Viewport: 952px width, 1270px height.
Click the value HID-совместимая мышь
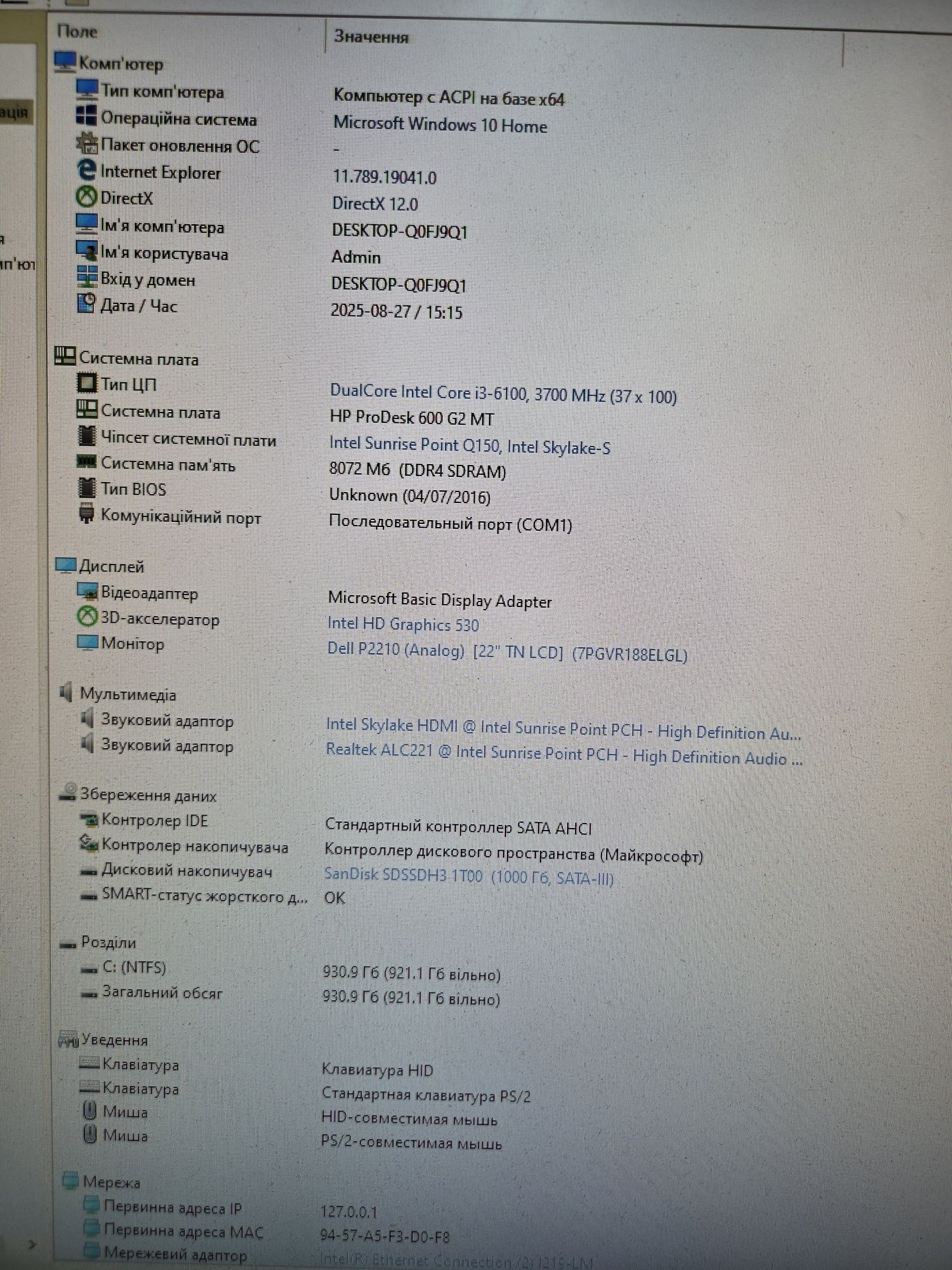pos(409,1119)
